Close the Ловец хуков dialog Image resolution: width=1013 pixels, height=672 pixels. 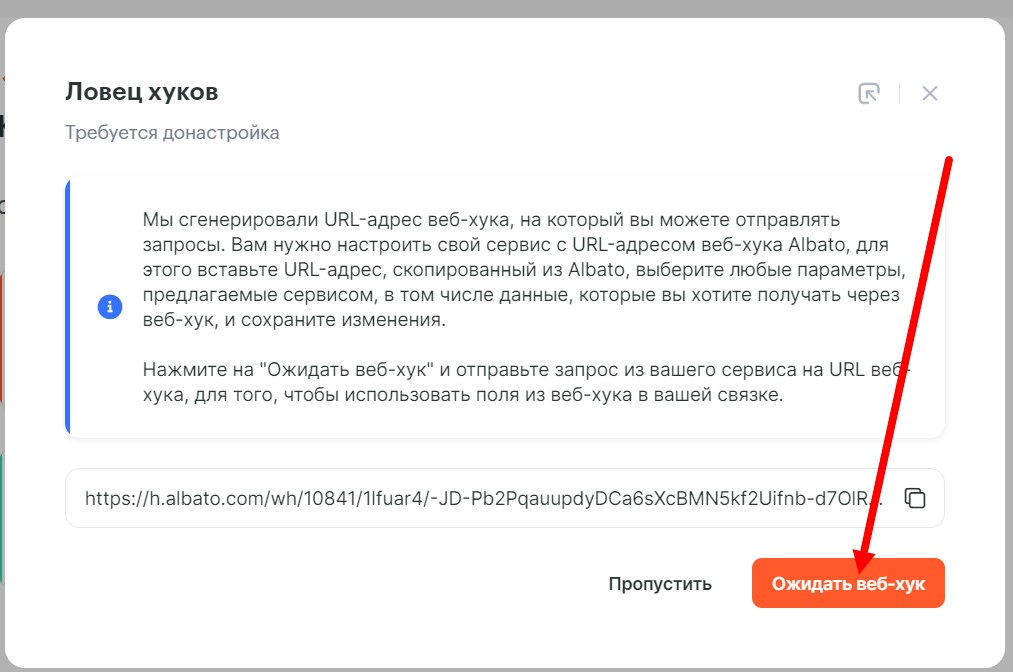tap(930, 93)
